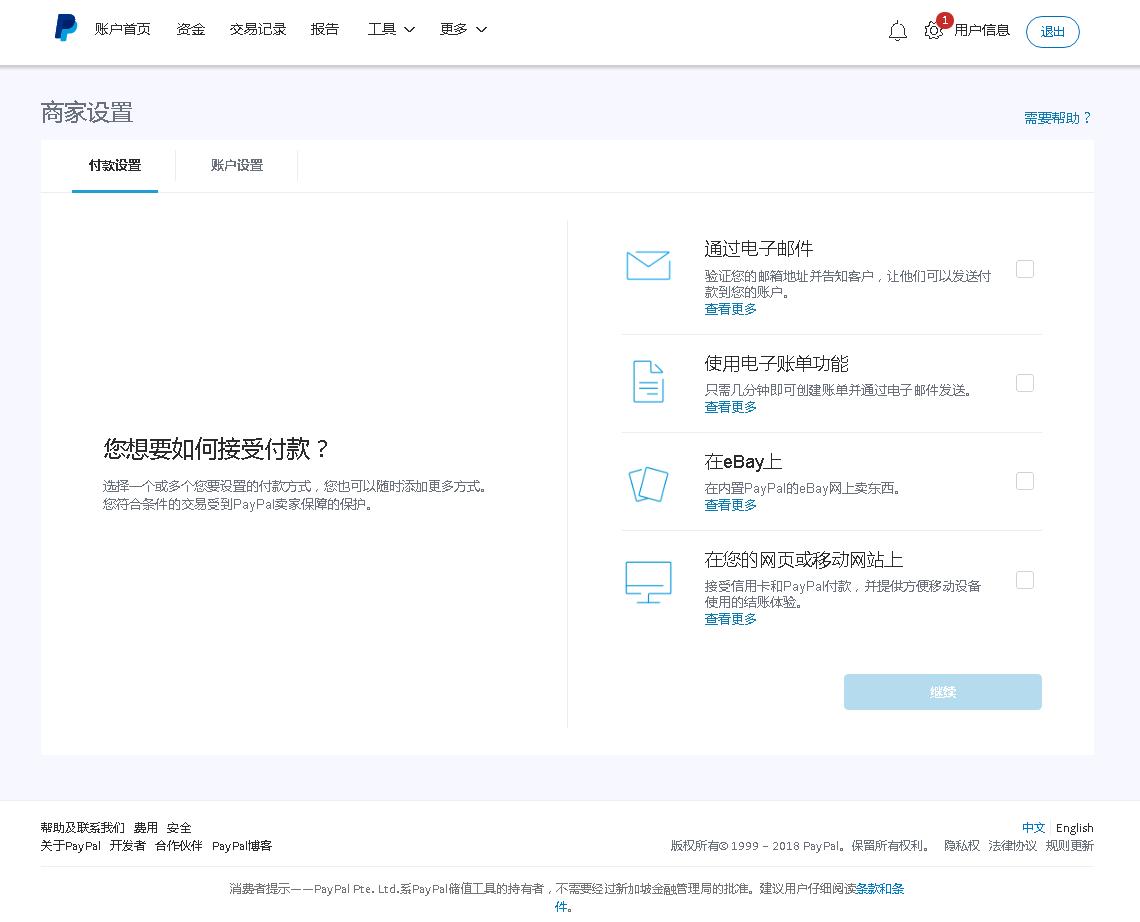Open the notifications bell
Image resolution: width=1140 pixels, height=922 pixels.
(x=897, y=30)
